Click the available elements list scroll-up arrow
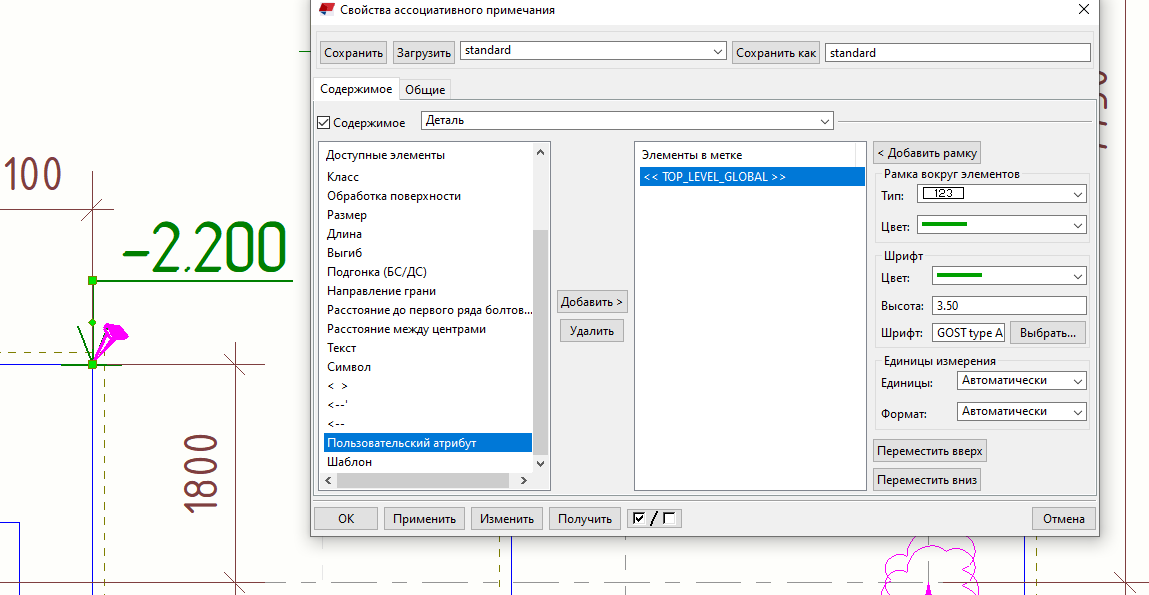Screen dimensions: 1149x595 tap(541, 153)
